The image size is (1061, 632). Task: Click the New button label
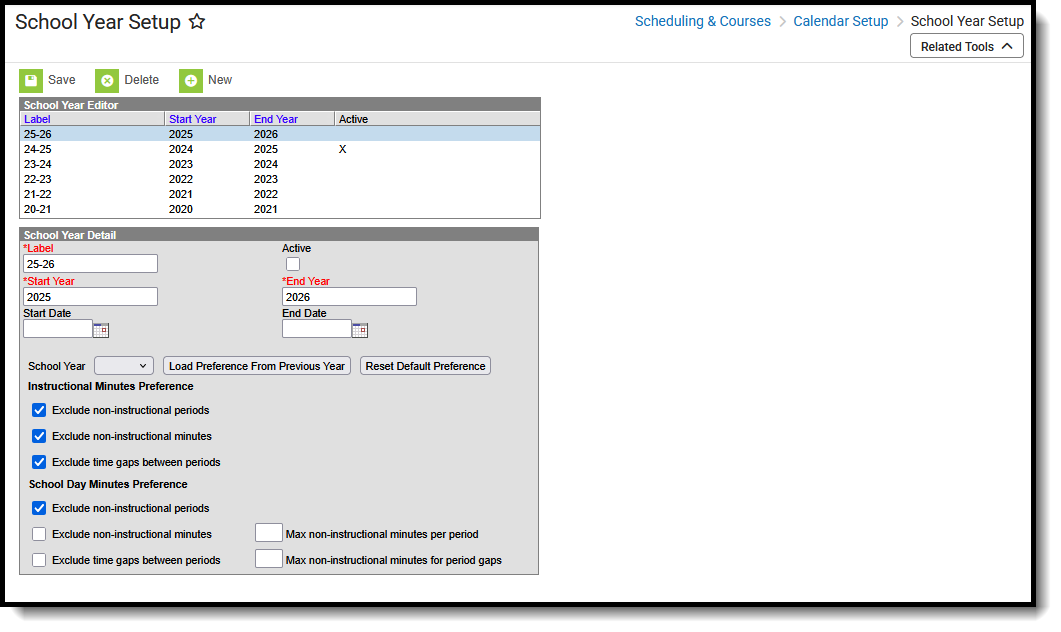(x=220, y=80)
